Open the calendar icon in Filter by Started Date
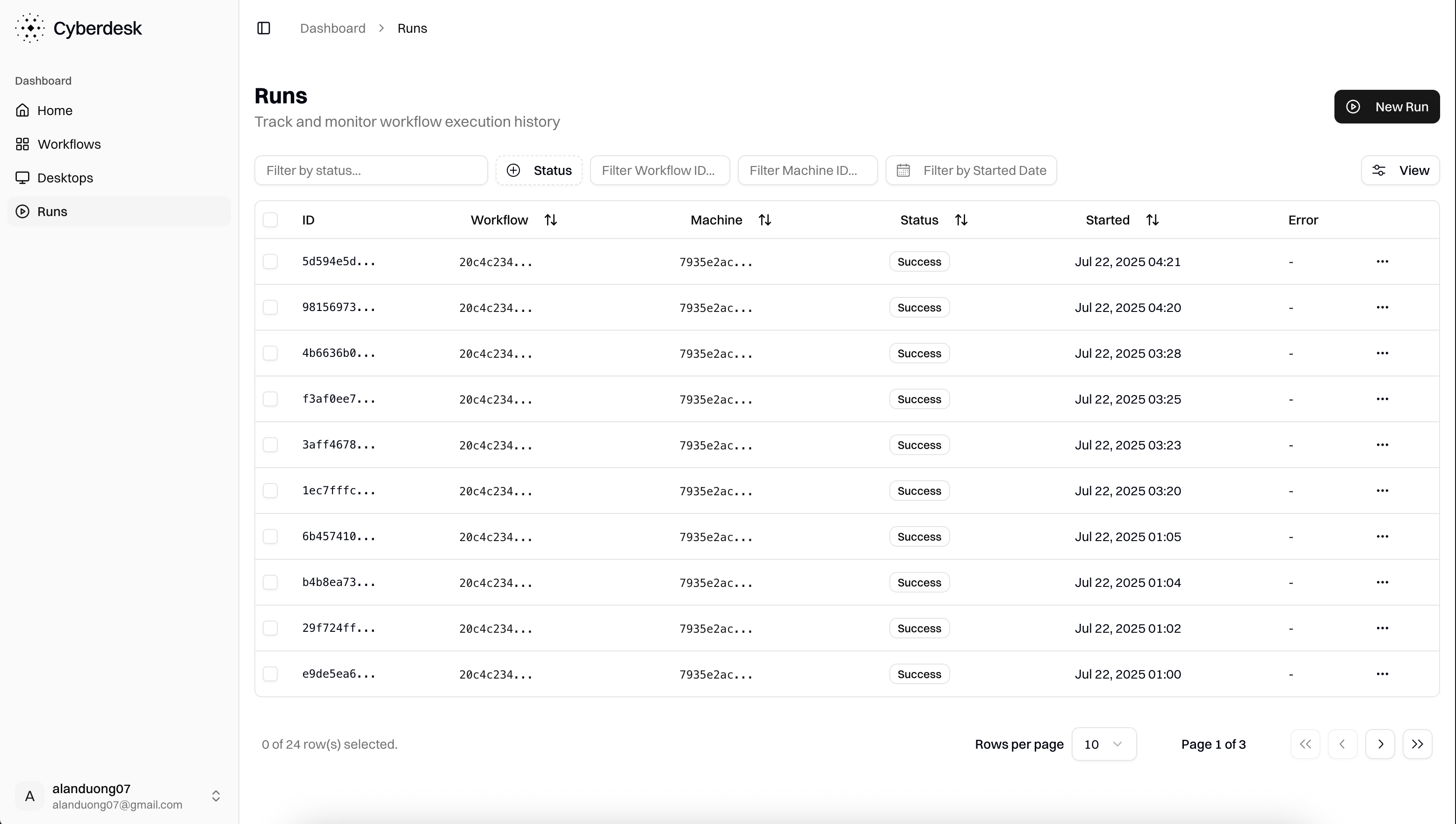Screen dimensions: 1456x824 (903, 170)
